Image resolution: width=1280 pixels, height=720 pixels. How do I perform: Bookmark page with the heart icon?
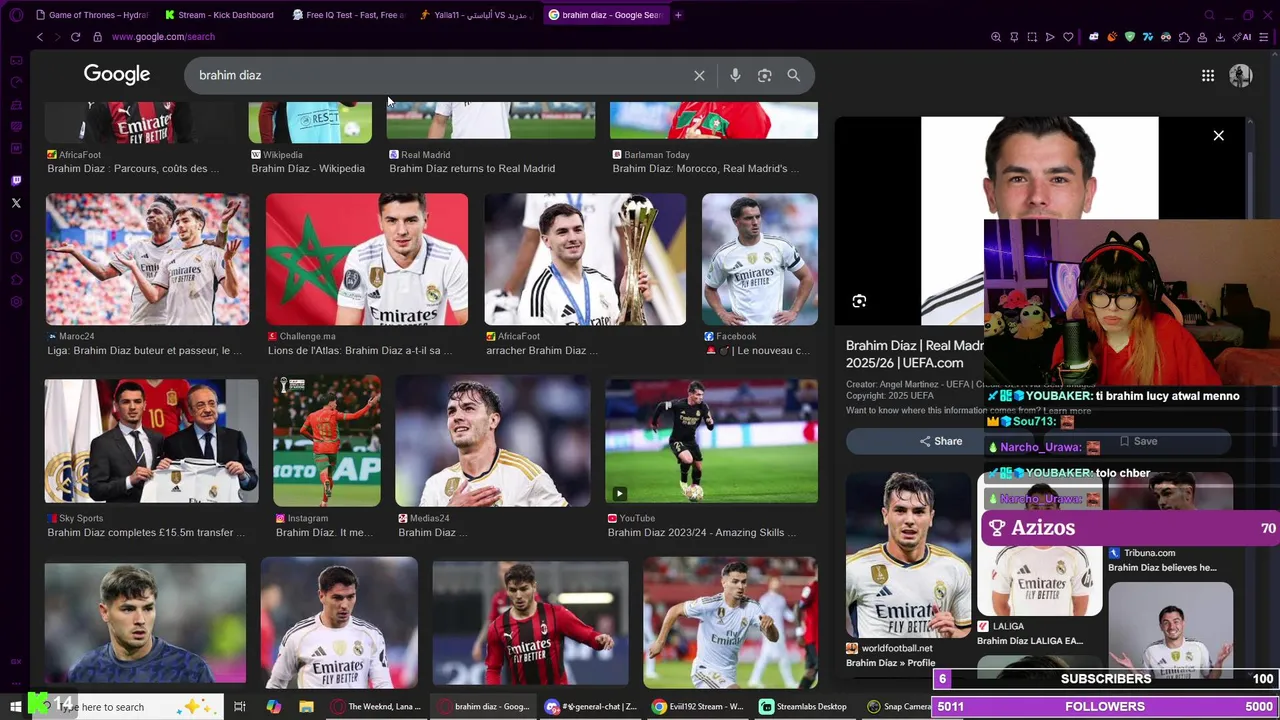(x=1068, y=37)
